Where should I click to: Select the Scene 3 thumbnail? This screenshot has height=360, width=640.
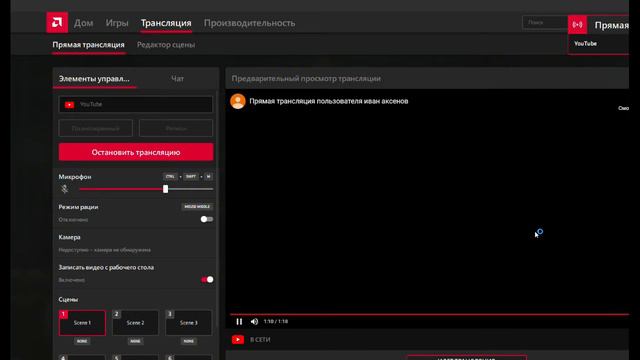click(x=189, y=323)
